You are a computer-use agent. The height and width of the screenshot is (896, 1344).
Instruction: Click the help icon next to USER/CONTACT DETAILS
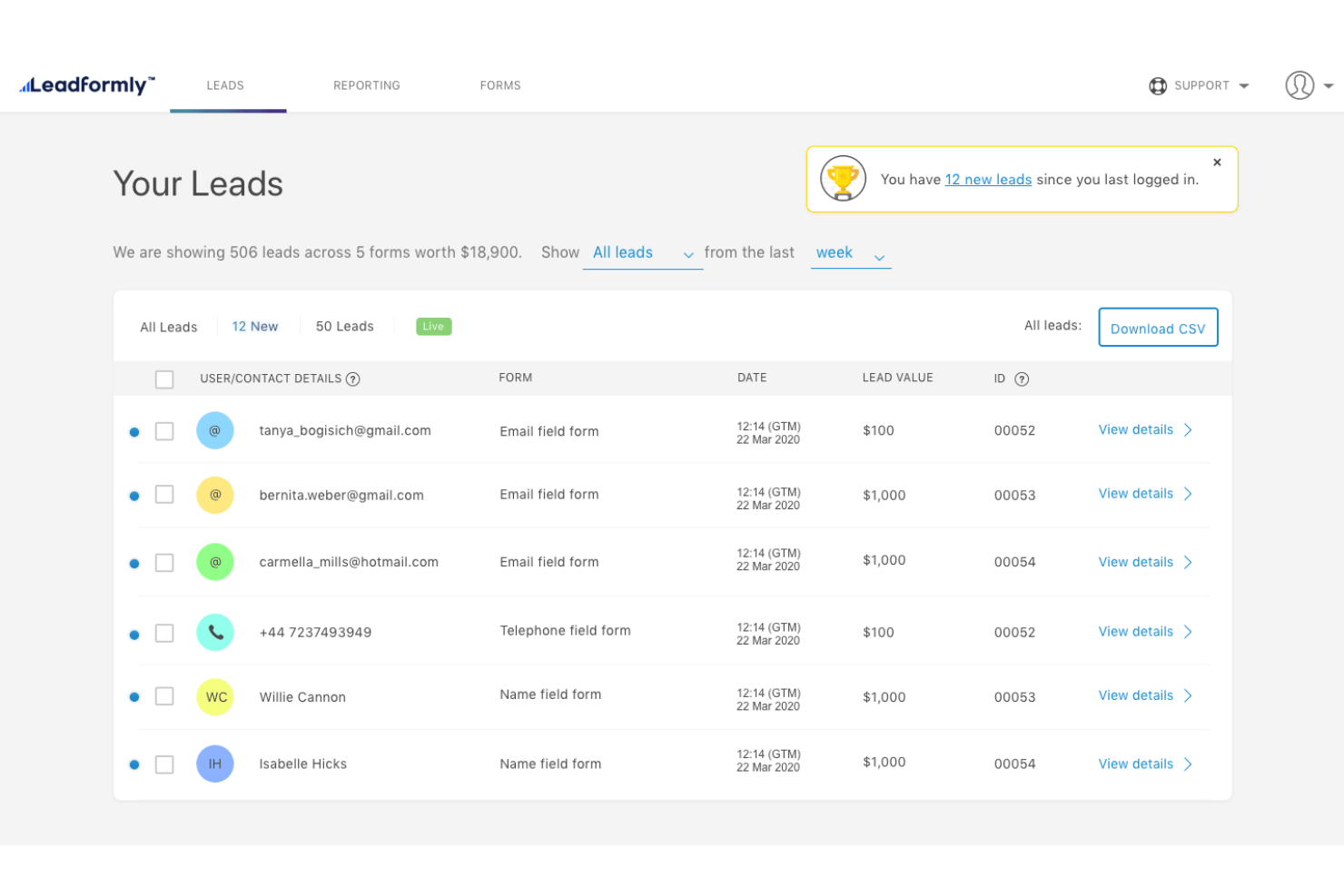353,379
